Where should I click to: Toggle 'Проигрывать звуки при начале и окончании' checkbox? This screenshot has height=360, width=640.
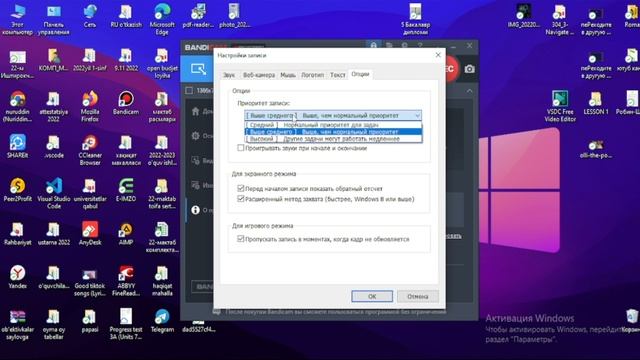coord(241,148)
